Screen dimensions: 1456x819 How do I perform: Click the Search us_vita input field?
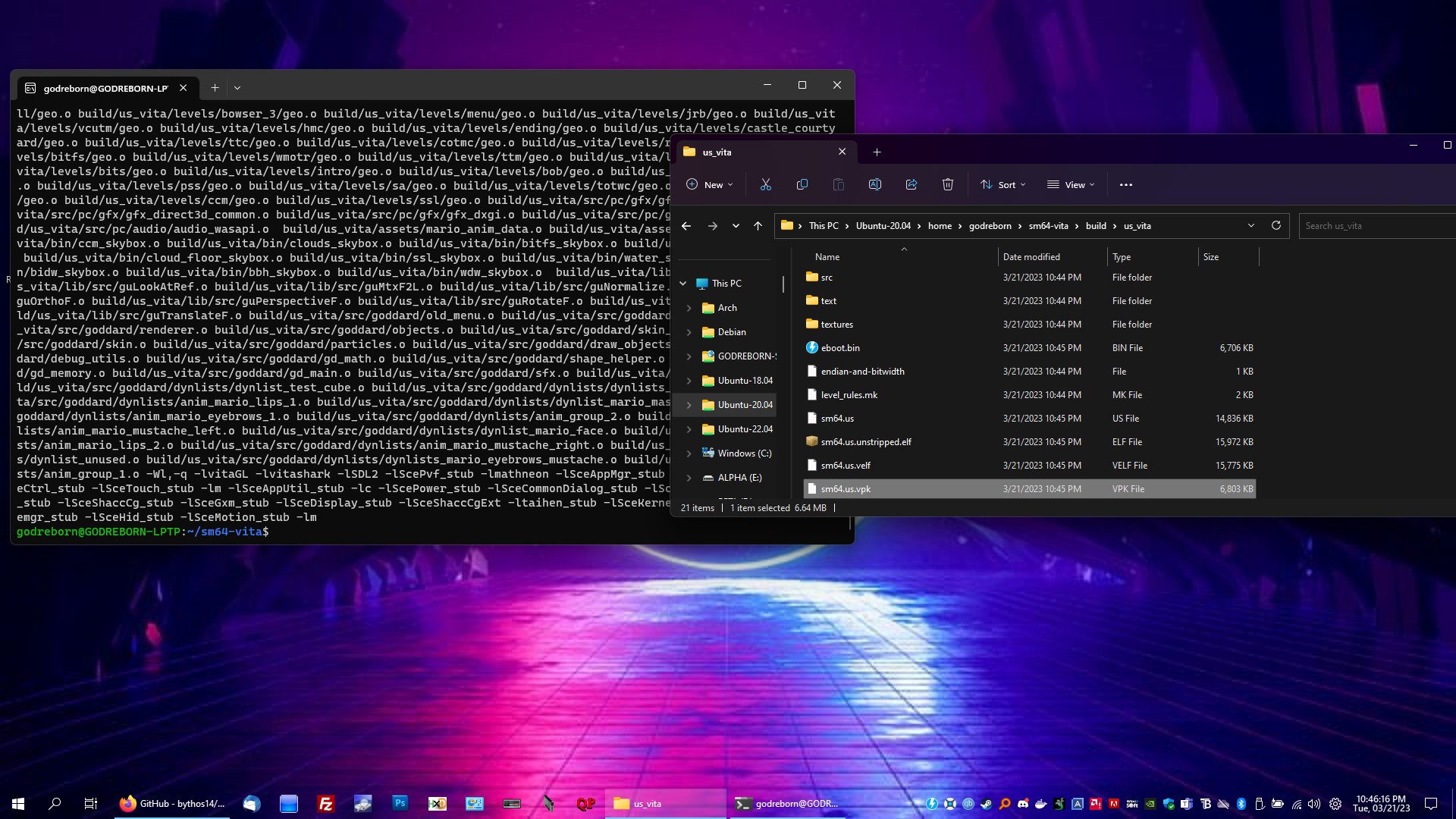tap(1376, 226)
